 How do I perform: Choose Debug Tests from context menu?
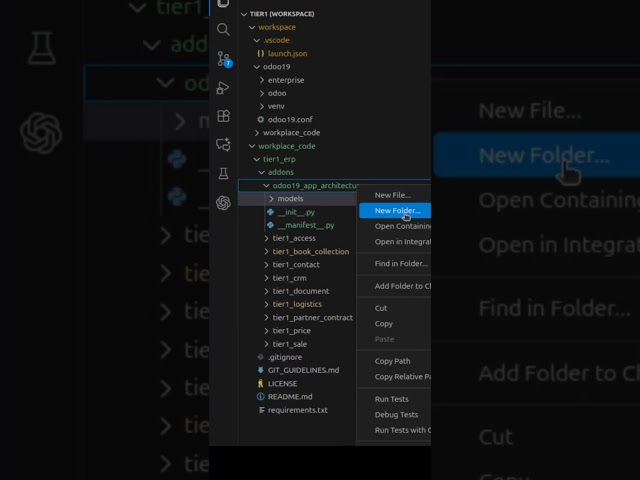pyautogui.click(x=395, y=415)
